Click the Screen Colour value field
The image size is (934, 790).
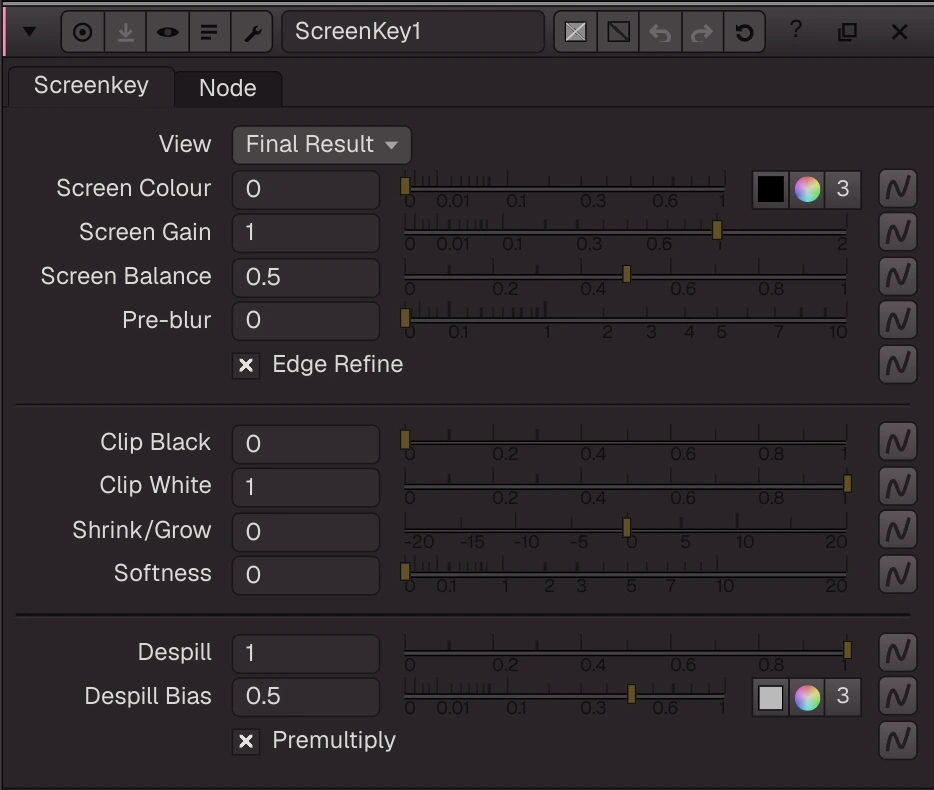click(x=306, y=189)
